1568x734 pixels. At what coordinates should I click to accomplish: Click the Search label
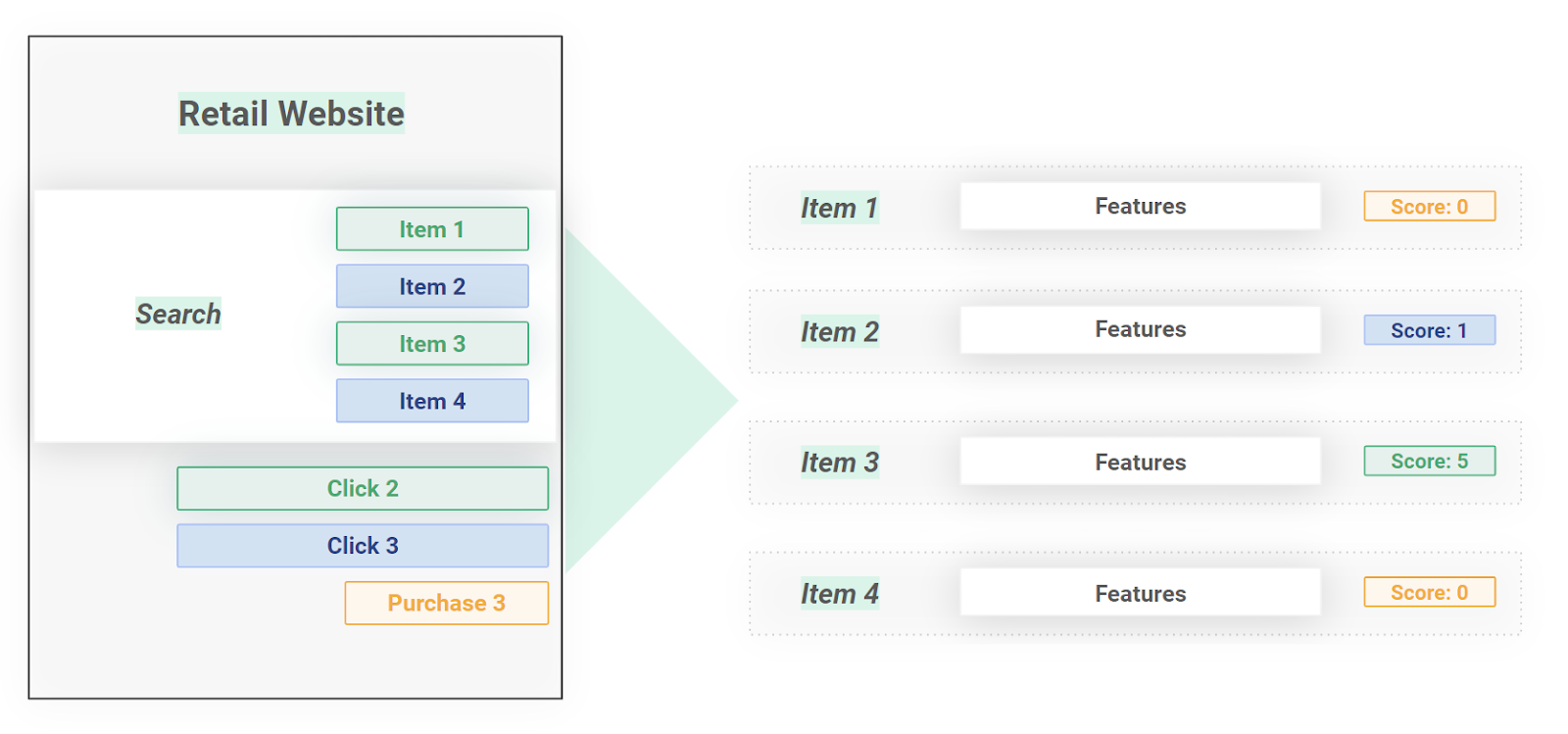click(x=178, y=314)
